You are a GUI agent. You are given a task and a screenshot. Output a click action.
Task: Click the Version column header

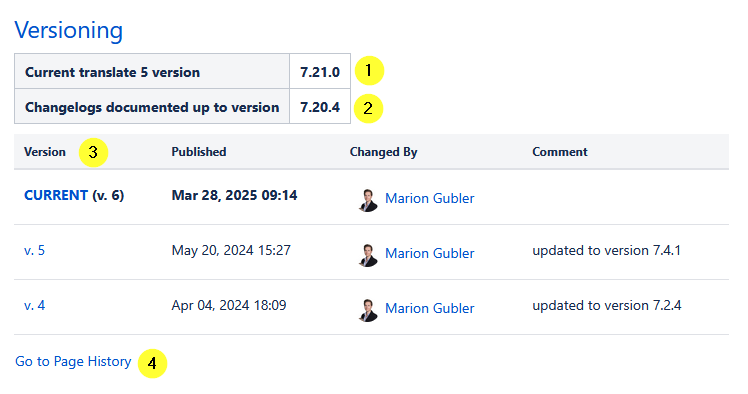pyautogui.click(x=45, y=152)
